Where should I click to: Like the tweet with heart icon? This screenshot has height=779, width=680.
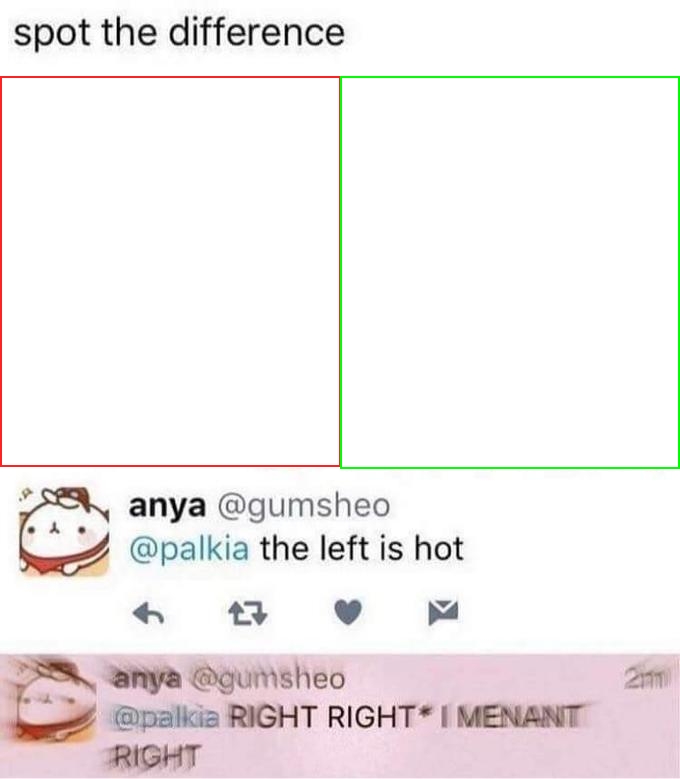(x=348, y=612)
